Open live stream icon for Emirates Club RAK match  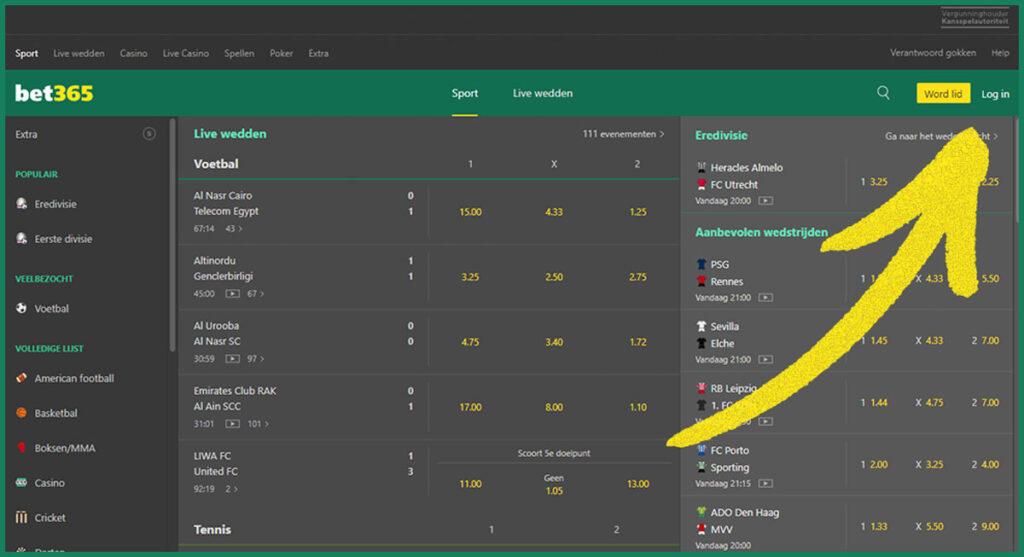coord(232,424)
